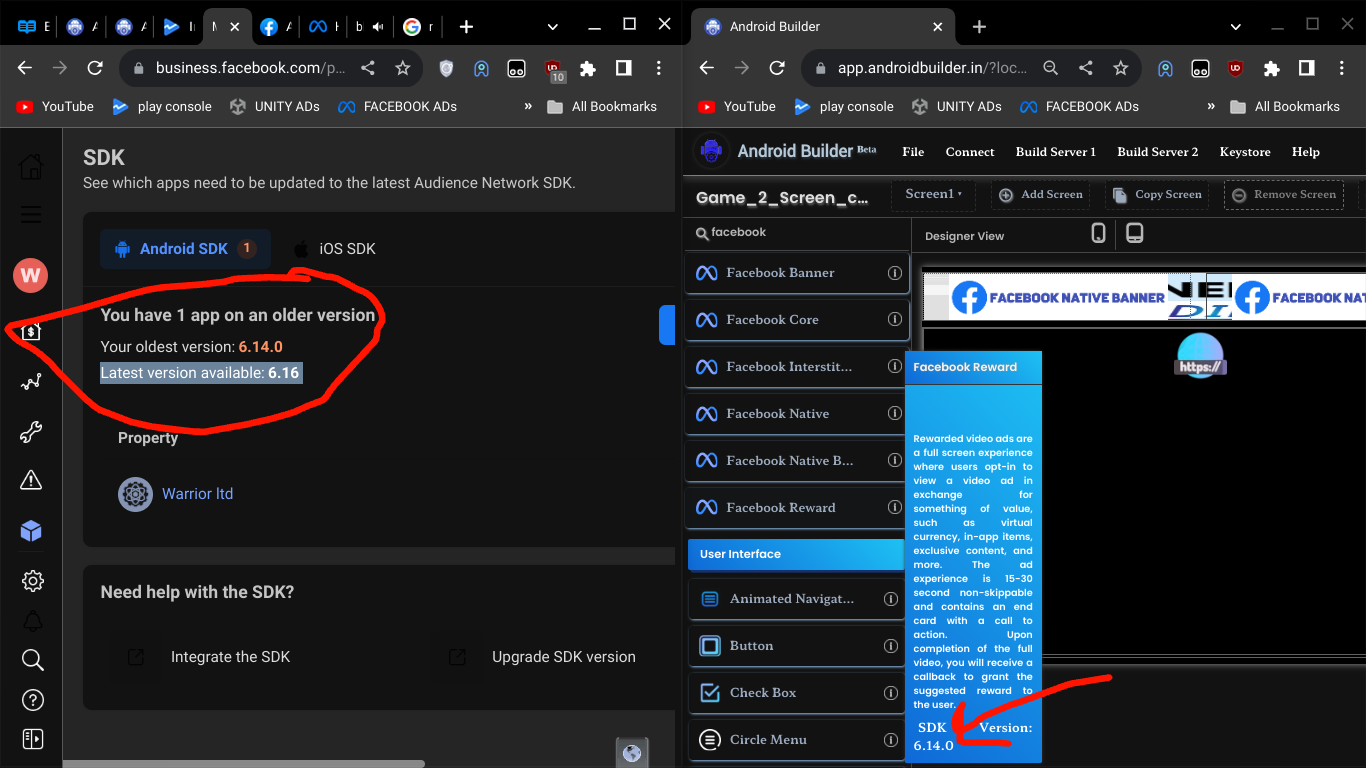Select the tablet view icon in Designer View
The width and height of the screenshot is (1366, 768).
click(1135, 233)
